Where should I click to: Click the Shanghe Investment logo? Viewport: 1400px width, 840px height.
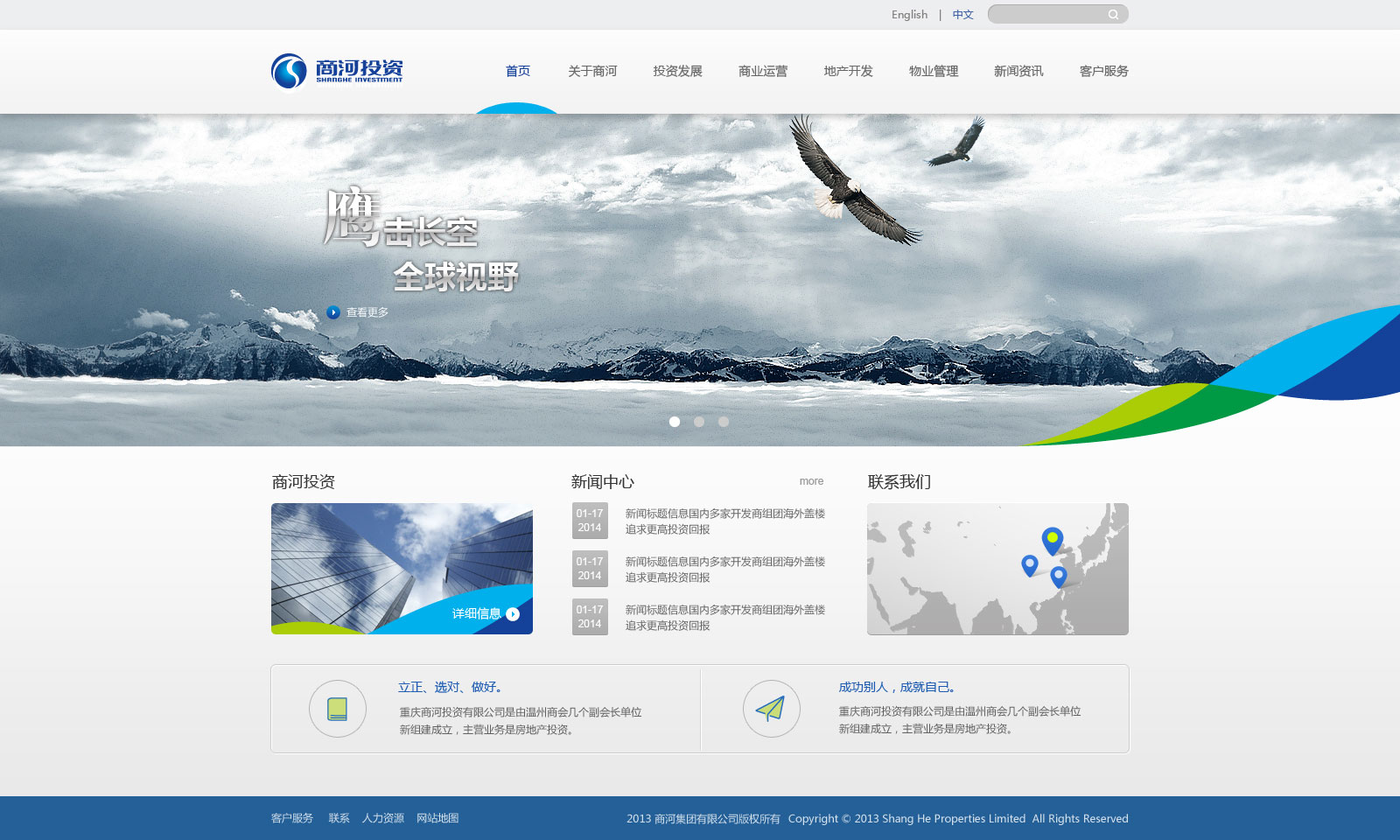[337, 71]
